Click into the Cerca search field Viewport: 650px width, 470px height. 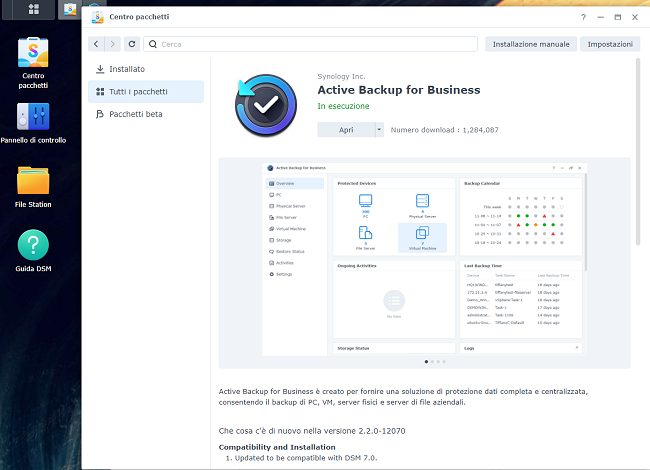coord(310,44)
